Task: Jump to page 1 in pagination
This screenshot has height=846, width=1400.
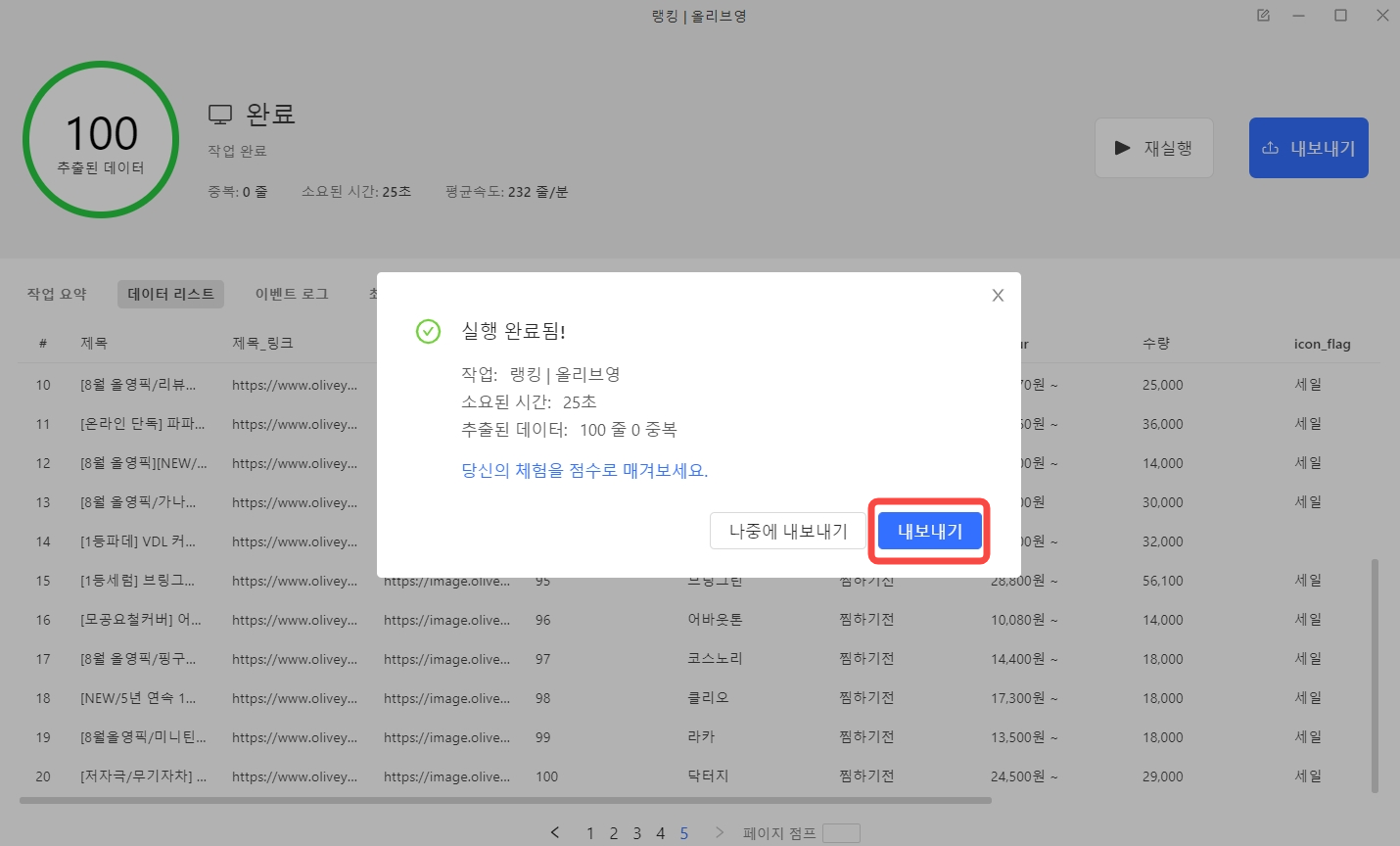Action: click(x=590, y=833)
